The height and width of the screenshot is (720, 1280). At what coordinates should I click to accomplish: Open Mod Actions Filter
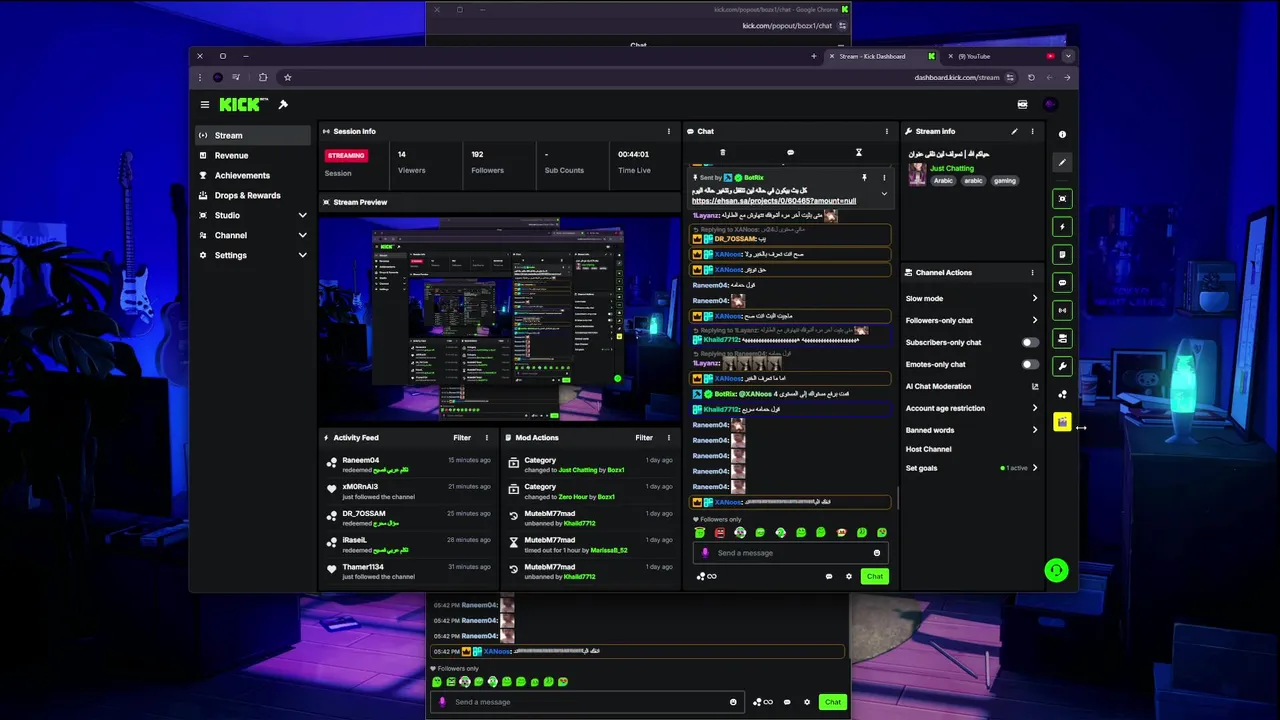tap(644, 437)
